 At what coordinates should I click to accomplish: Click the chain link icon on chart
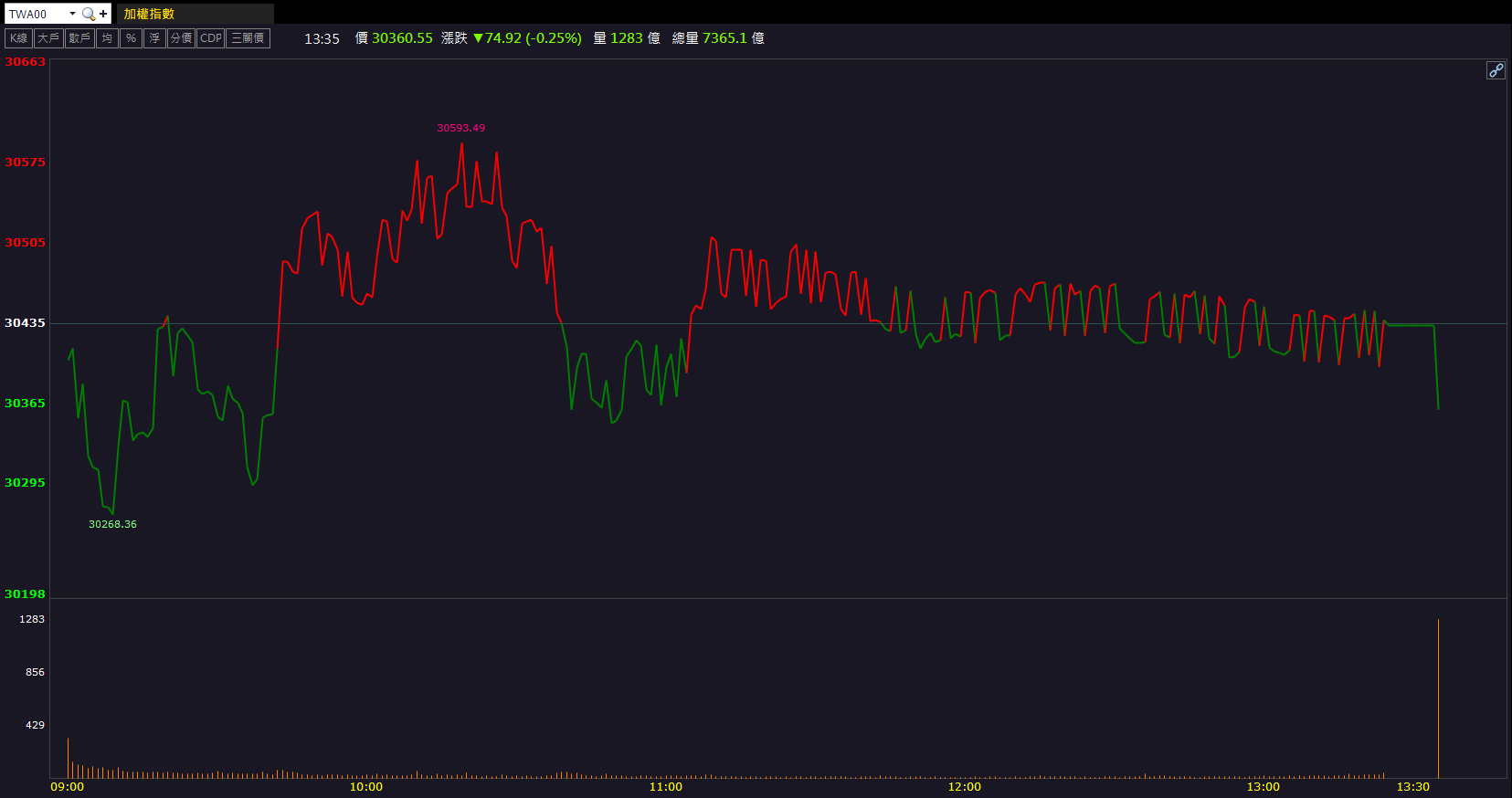[1496, 70]
